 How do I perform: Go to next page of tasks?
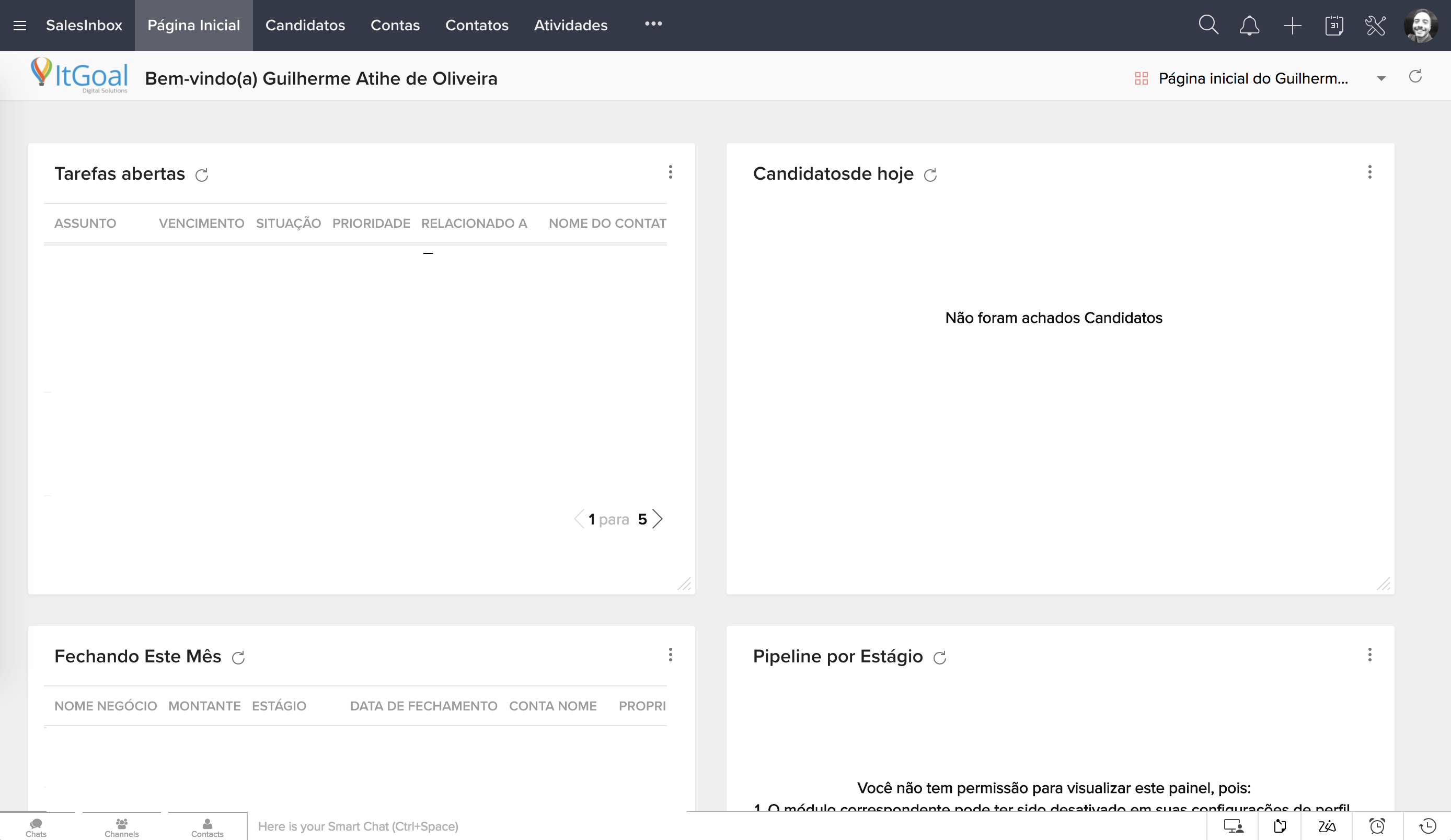click(658, 519)
